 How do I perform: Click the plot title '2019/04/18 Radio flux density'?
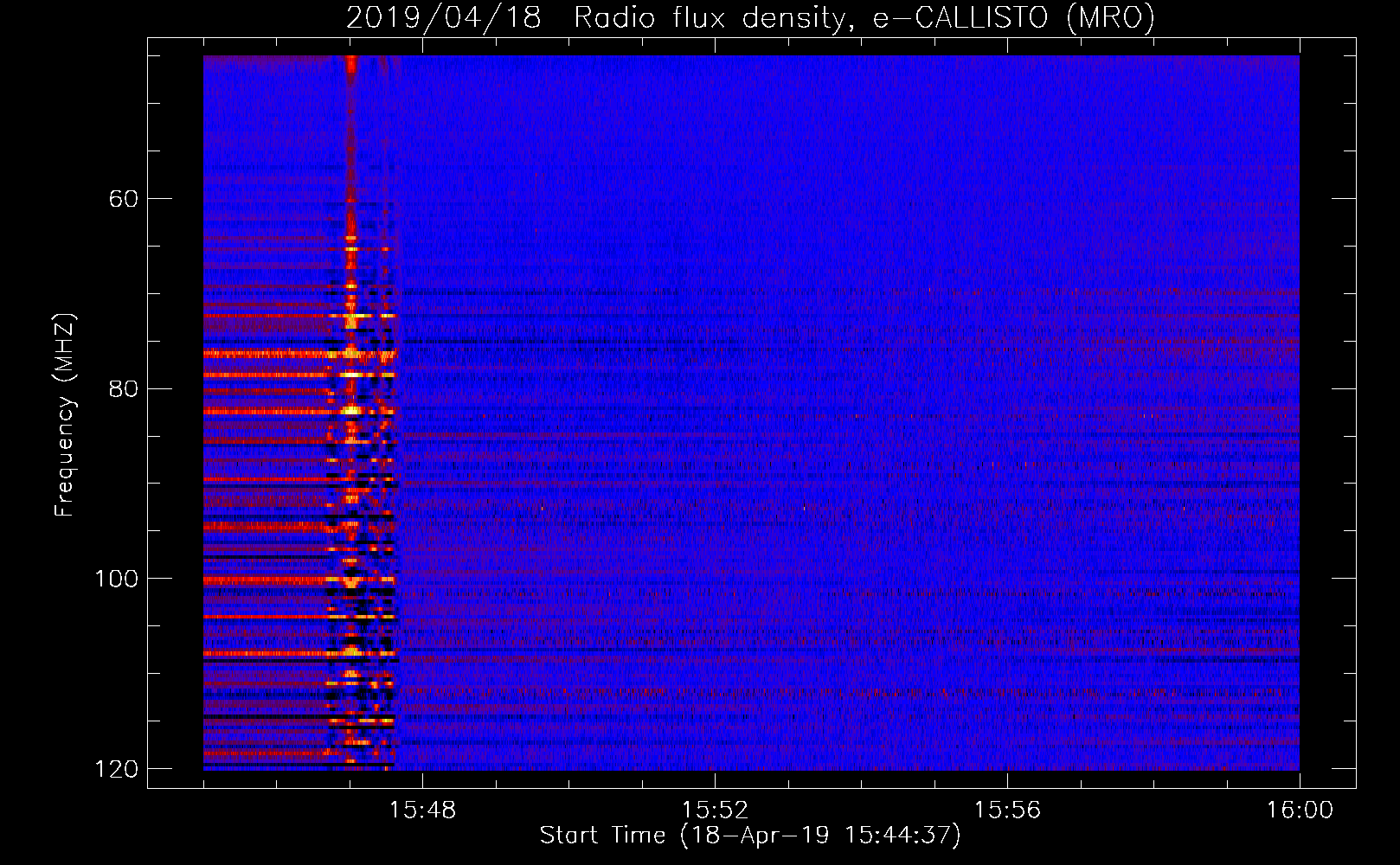pos(750,17)
